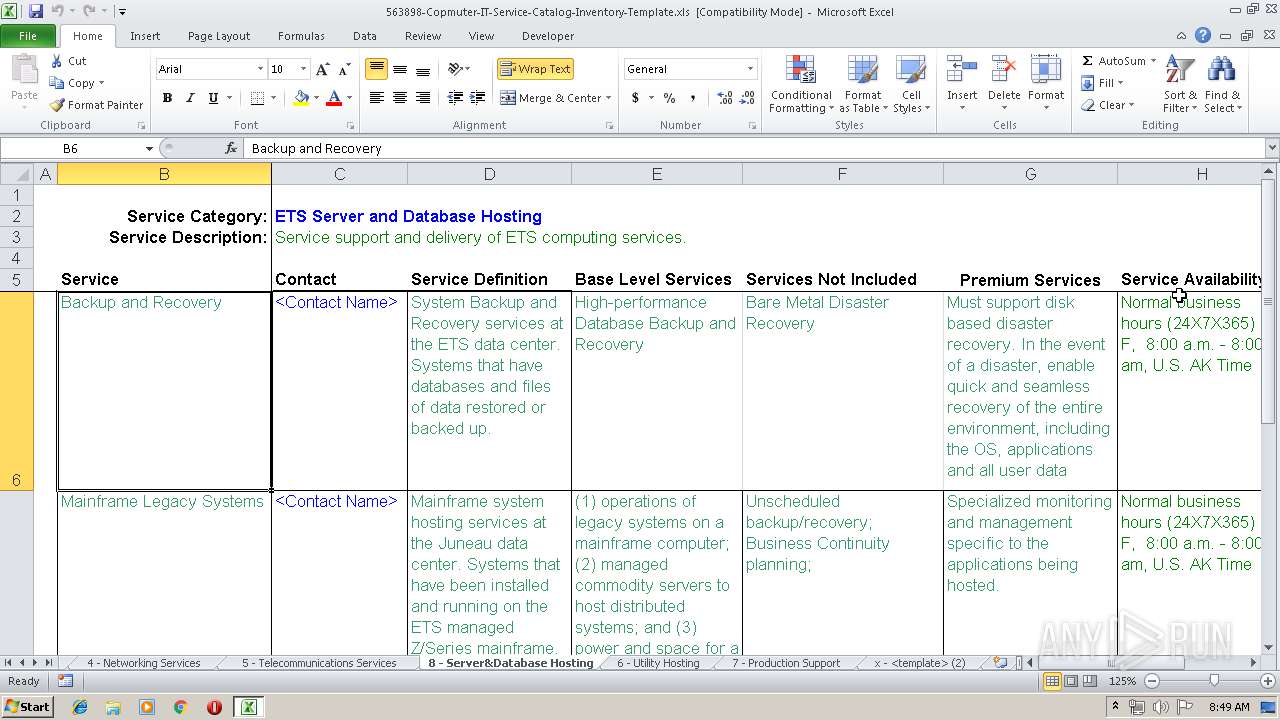1280x720 pixels.
Task: Switch to Data ribbon tab
Action: click(x=365, y=36)
